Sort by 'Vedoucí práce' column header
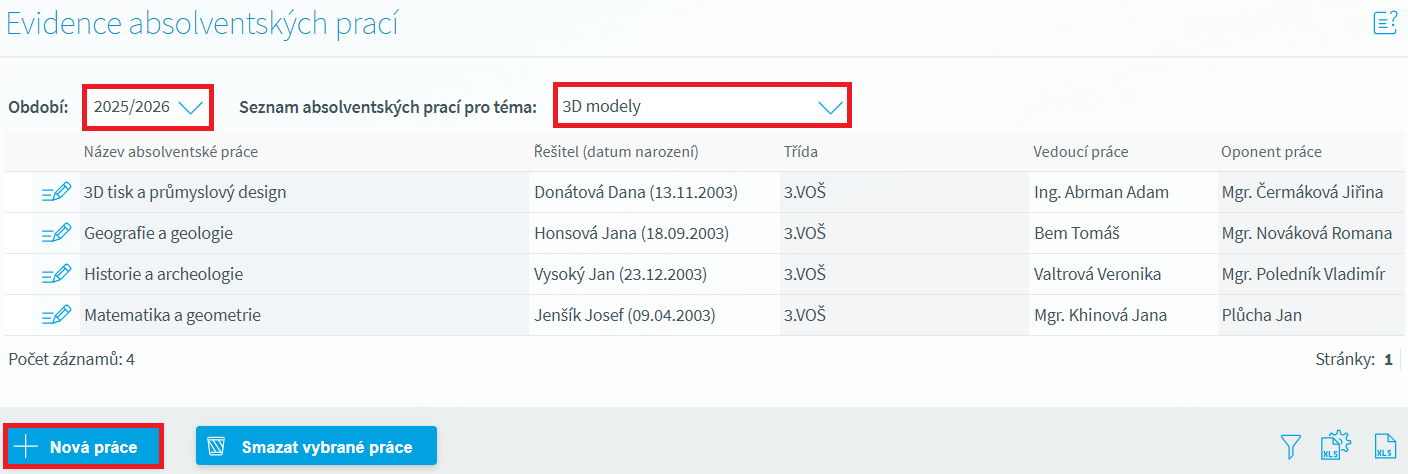The height and width of the screenshot is (474, 1408). click(1081, 152)
